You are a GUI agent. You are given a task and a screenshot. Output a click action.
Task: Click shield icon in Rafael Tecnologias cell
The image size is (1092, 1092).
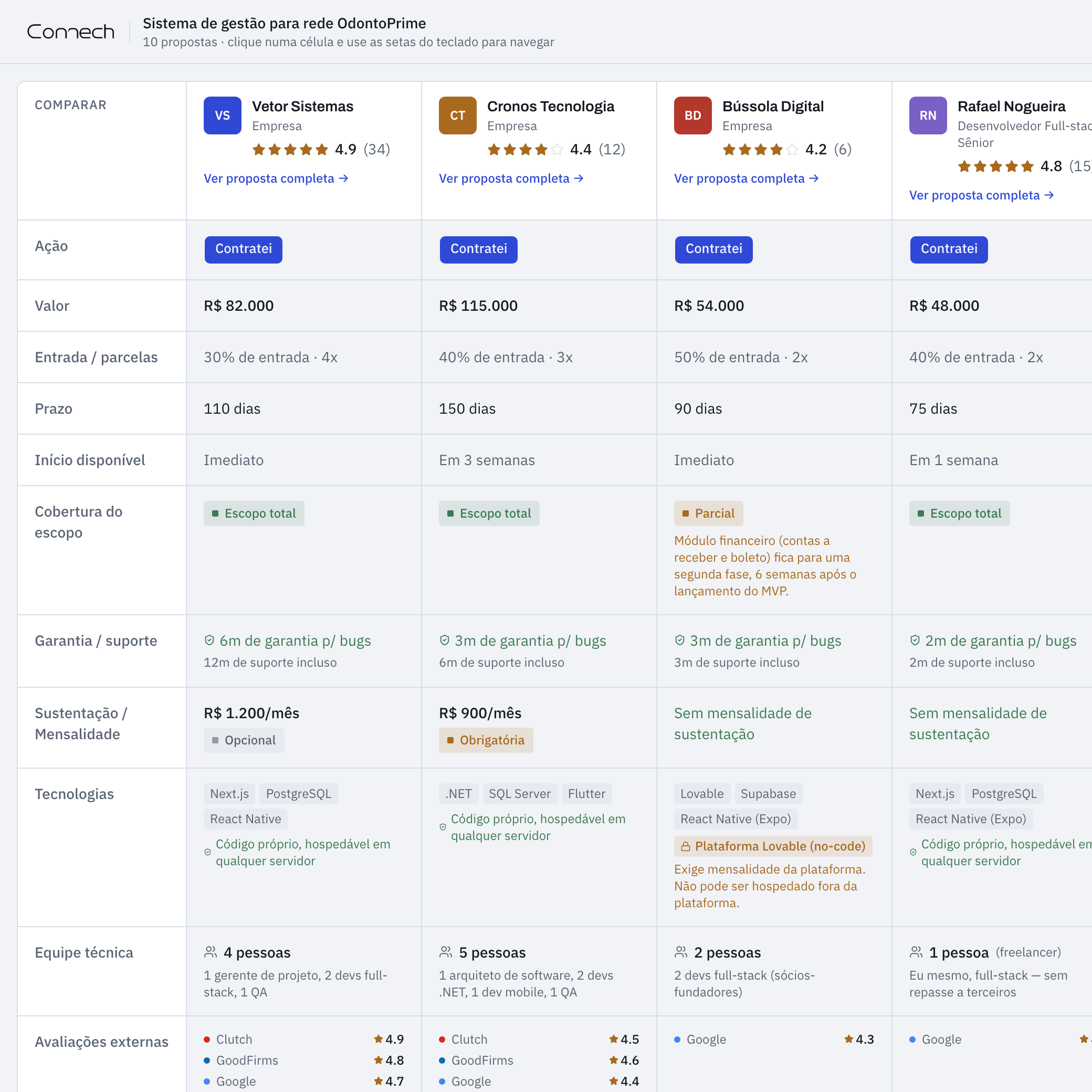coord(913,853)
